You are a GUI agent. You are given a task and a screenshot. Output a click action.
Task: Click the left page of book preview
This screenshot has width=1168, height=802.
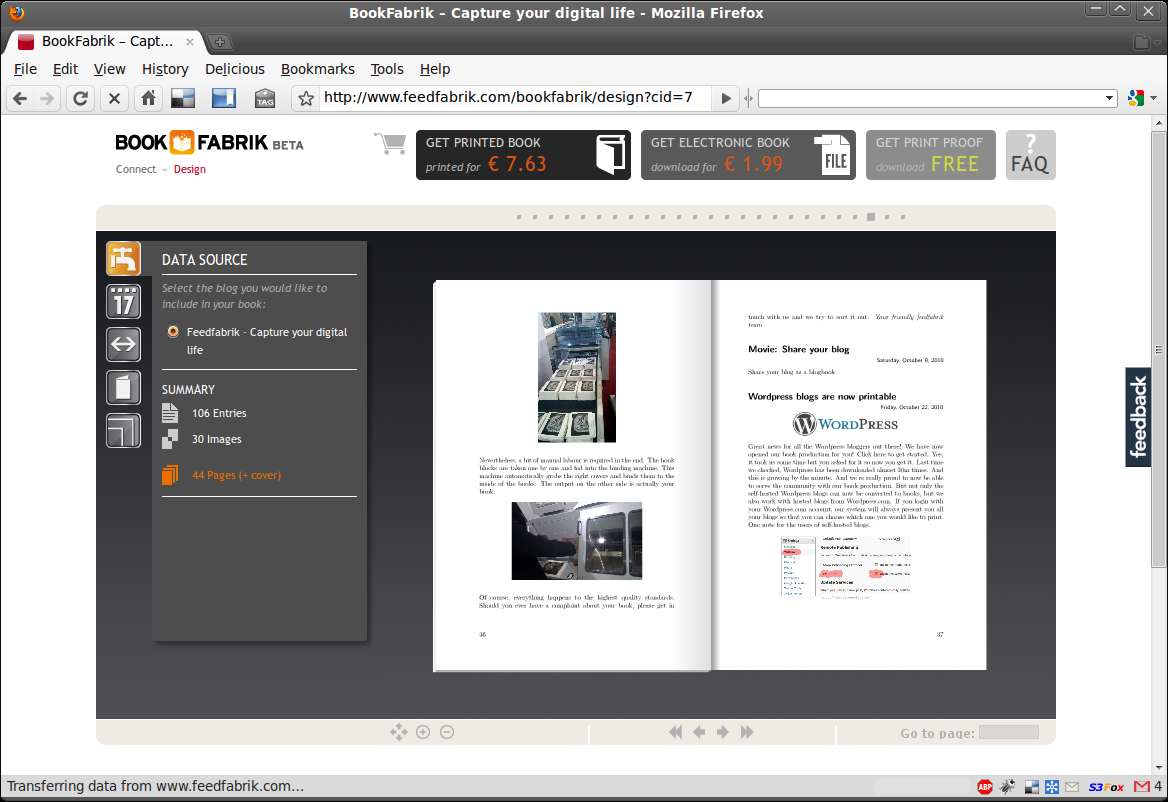pyautogui.click(x=572, y=475)
